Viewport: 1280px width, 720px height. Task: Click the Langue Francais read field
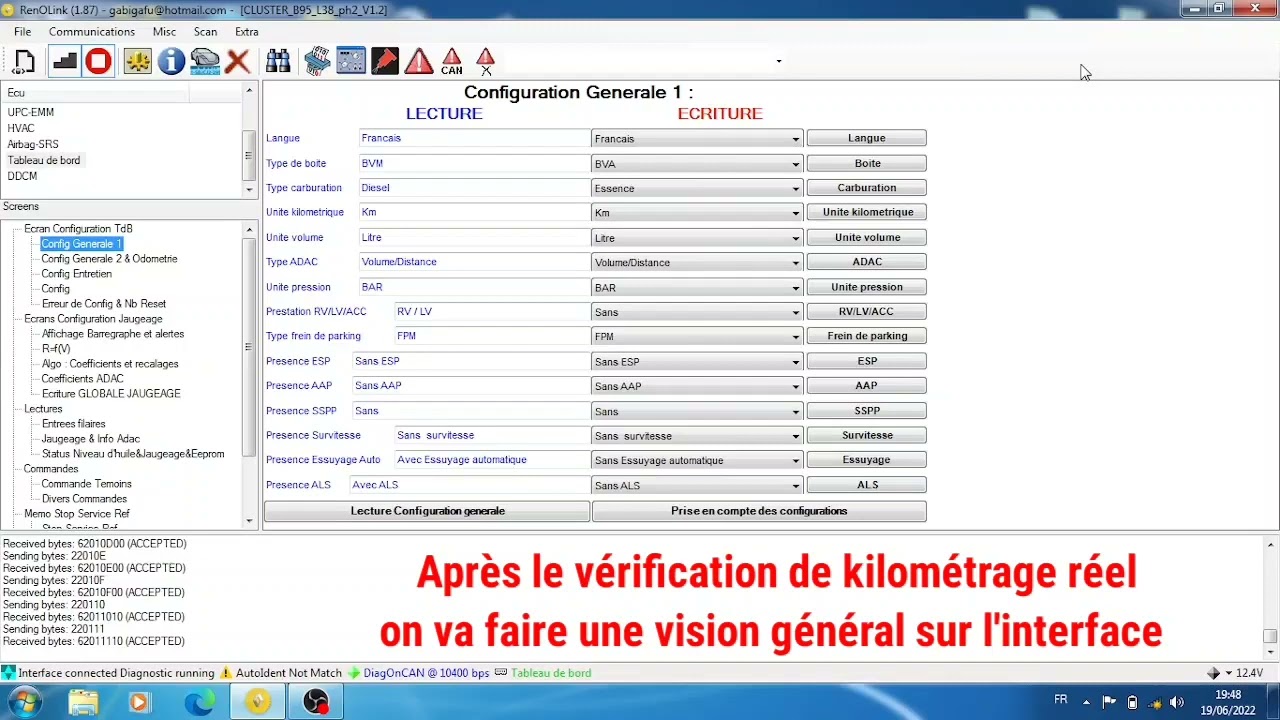(x=473, y=138)
